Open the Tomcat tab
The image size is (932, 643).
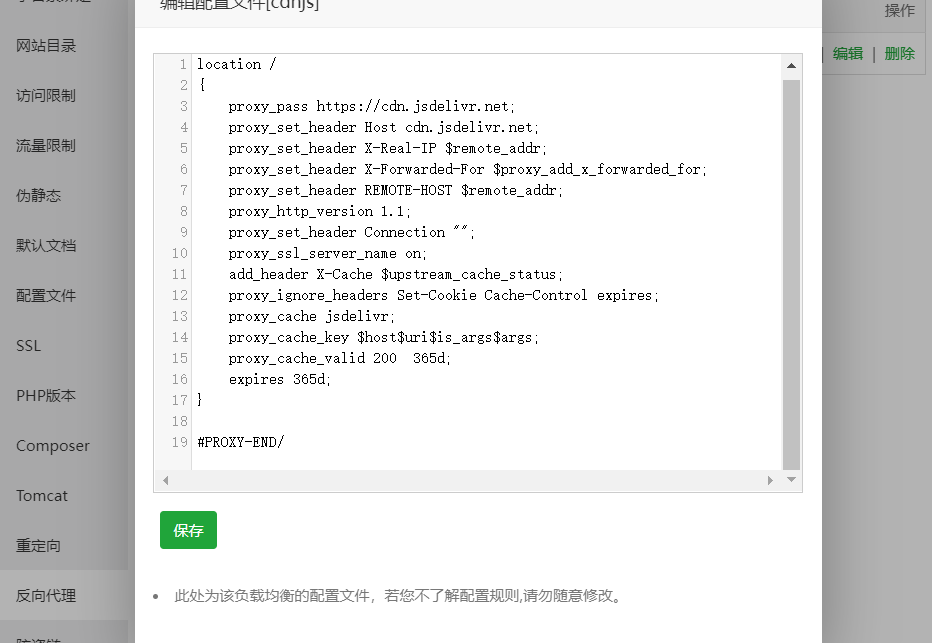(42, 496)
